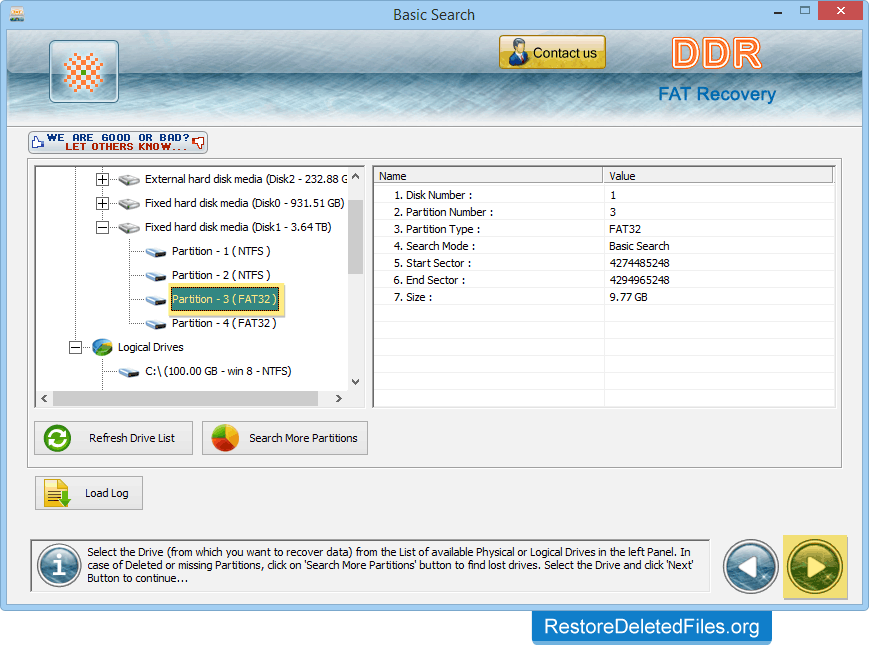This screenshot has height=645, width=869.
Task: Select Partition - 3 (FAT32)
Action: coord(224,299)
